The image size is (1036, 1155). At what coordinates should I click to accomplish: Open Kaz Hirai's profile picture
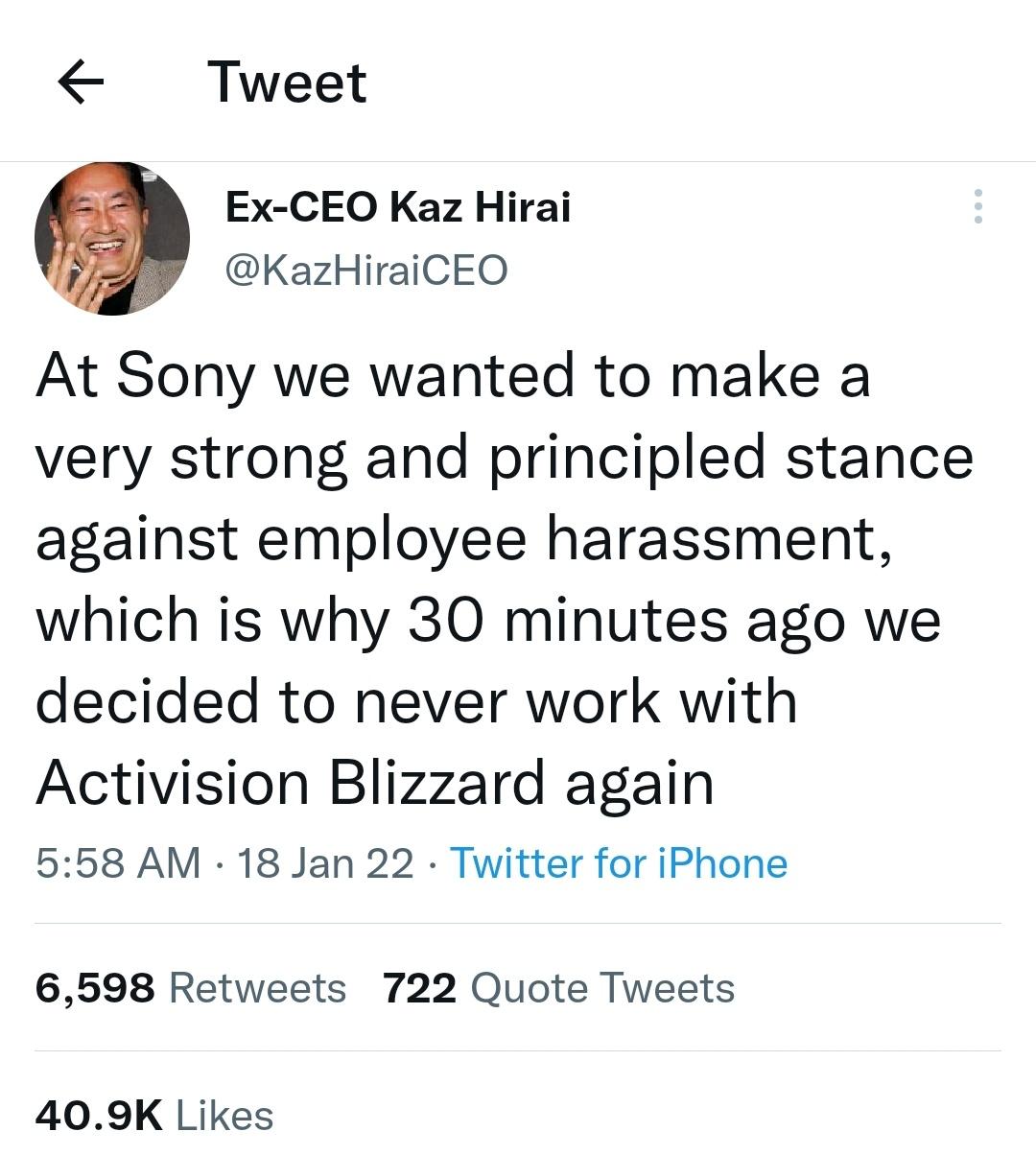112,239
